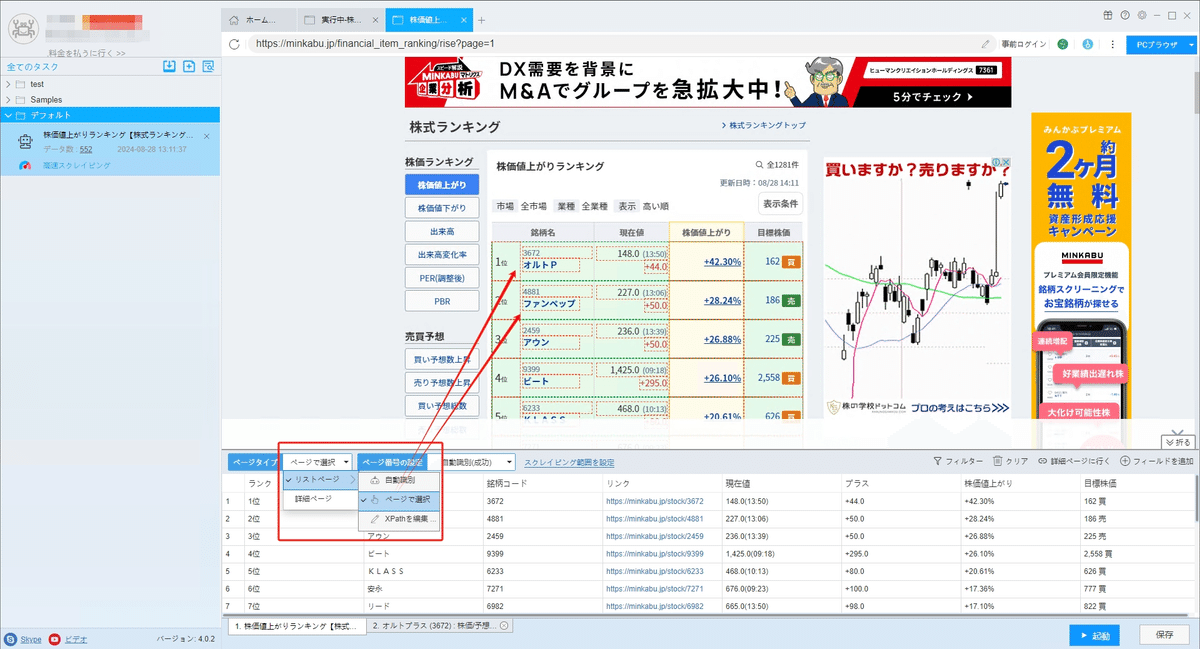Click the 起動 start button
The image size is (1200, 649).
click(1094, 636)
